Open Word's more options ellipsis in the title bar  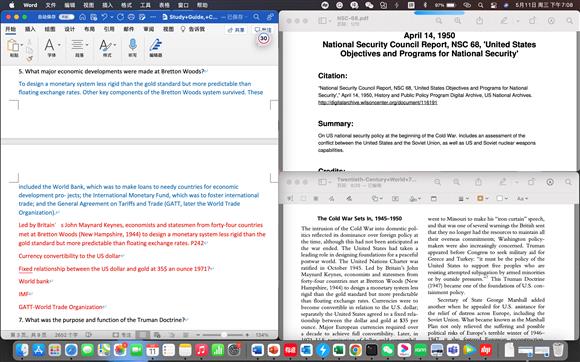(x=154, y=17)
